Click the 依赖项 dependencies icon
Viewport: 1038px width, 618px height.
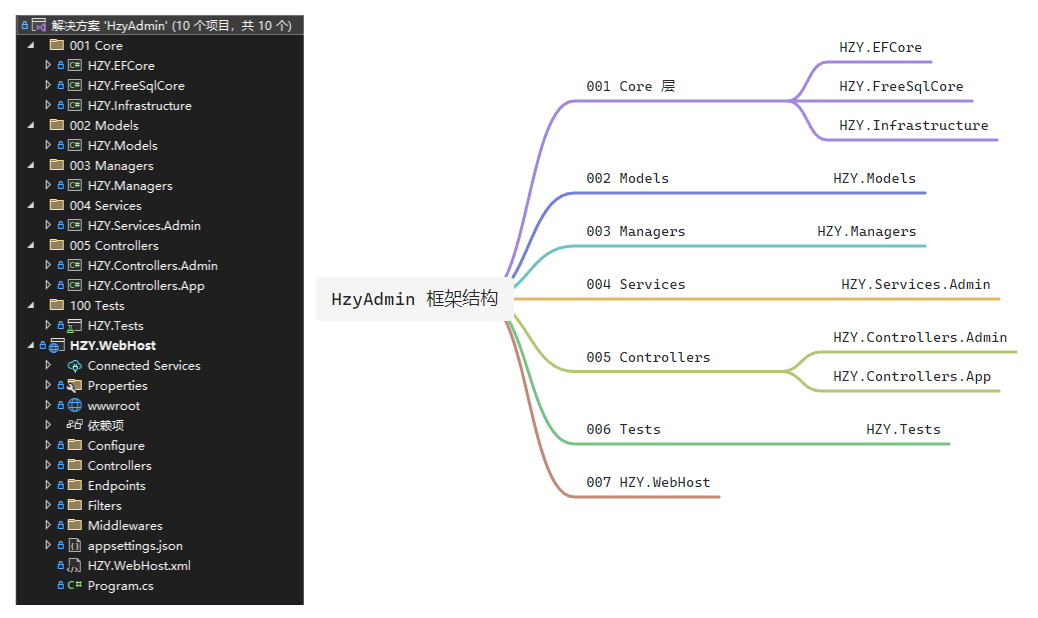coord(74,426)
